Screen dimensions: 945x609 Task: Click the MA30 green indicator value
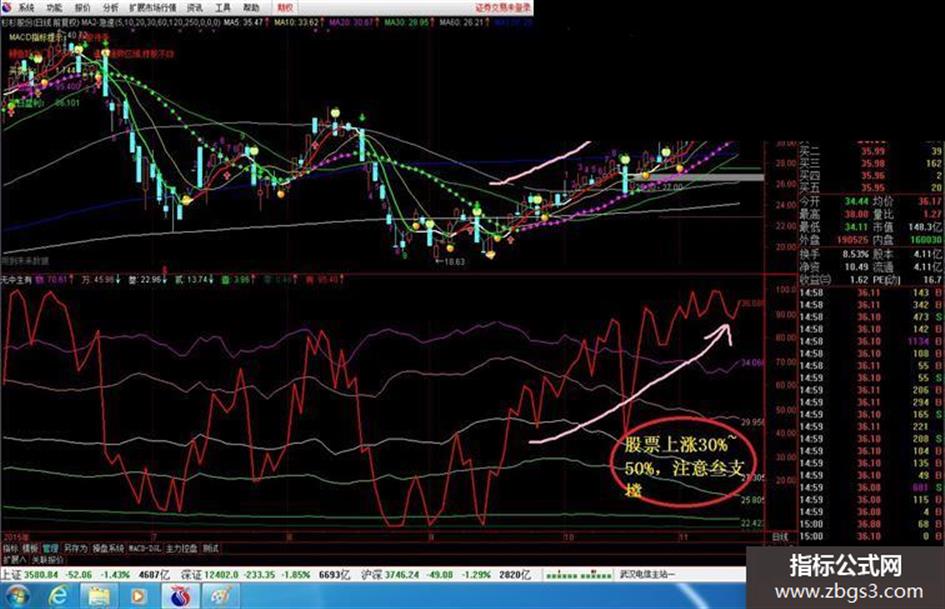[407, 22]
